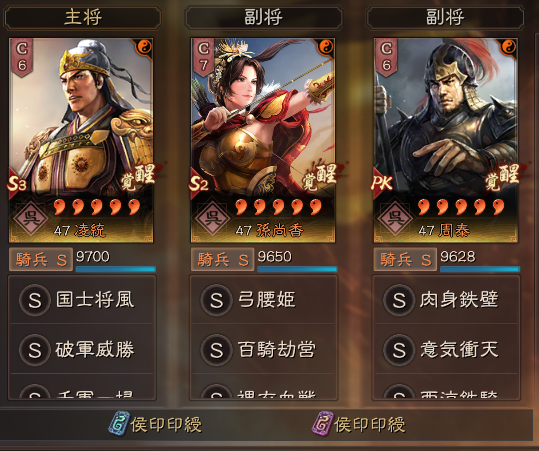This screenshot has width=539, height=451.
Task: Tap the yin-yang icon on 周泰's card
Action: tap(509, 46)
